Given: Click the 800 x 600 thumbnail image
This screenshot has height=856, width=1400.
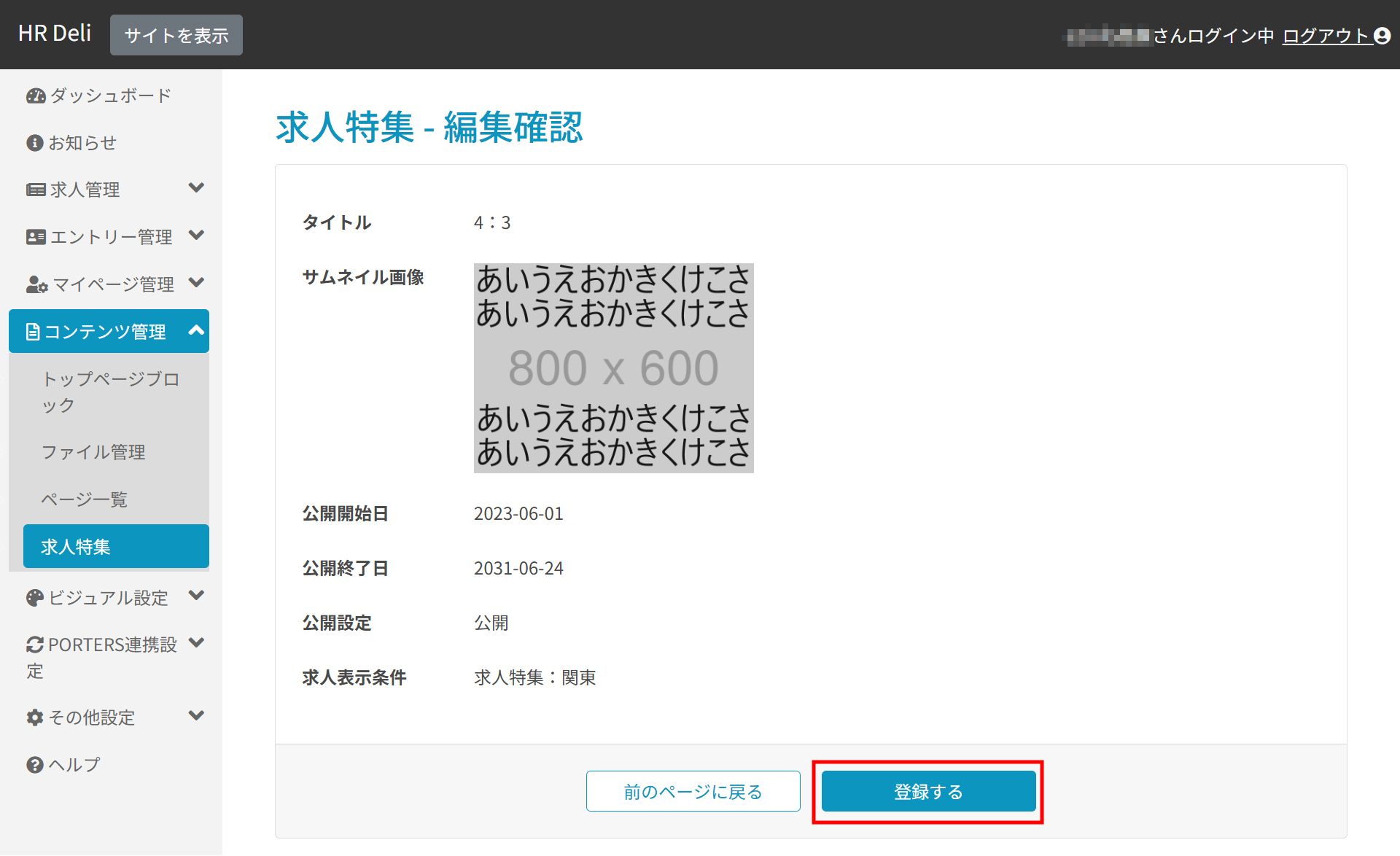Looking at the screenshot, I should point(614,368).
